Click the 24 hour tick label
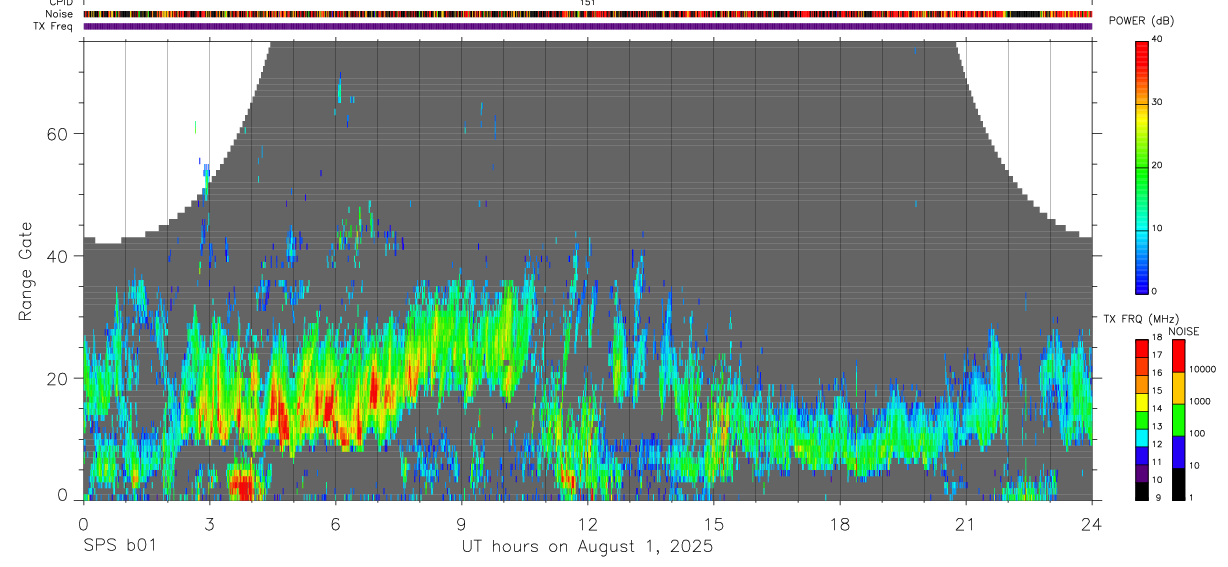The width and height of the screenshot is (1228, 567). point(1092,523)
